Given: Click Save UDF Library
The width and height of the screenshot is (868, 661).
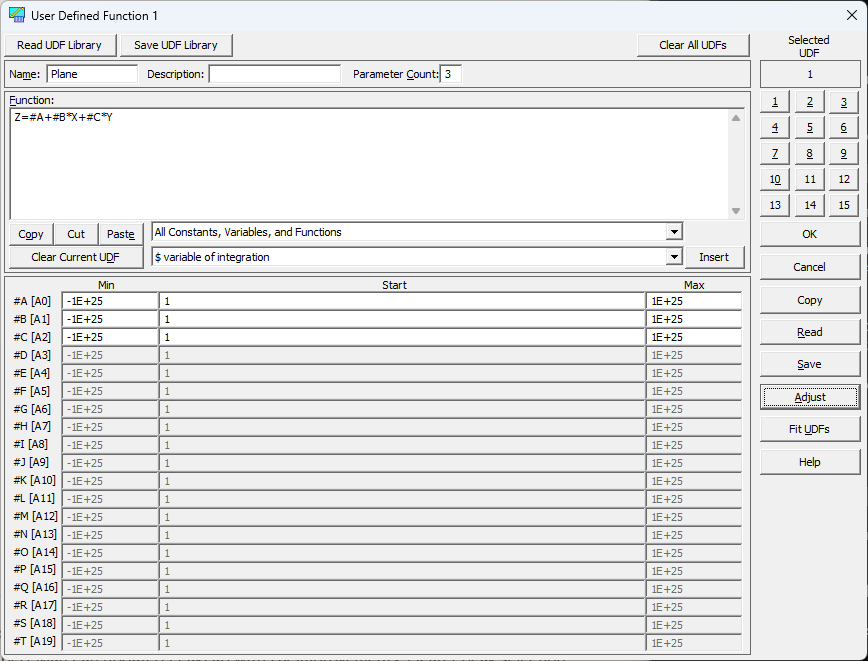Looking at the screenshot, I should (175, 45).
